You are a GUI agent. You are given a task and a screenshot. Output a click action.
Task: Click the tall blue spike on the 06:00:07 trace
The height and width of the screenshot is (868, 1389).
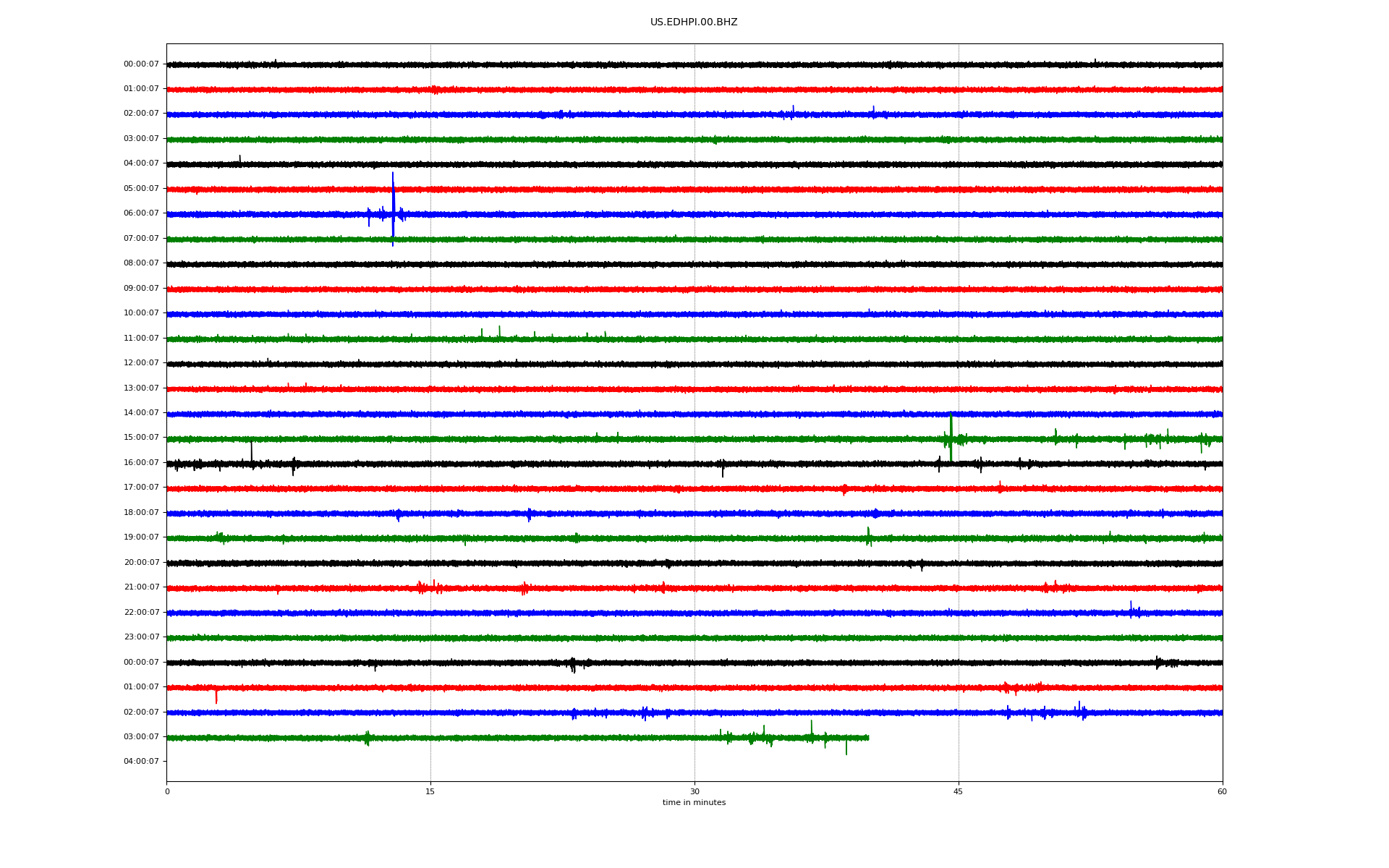[393, 206]
